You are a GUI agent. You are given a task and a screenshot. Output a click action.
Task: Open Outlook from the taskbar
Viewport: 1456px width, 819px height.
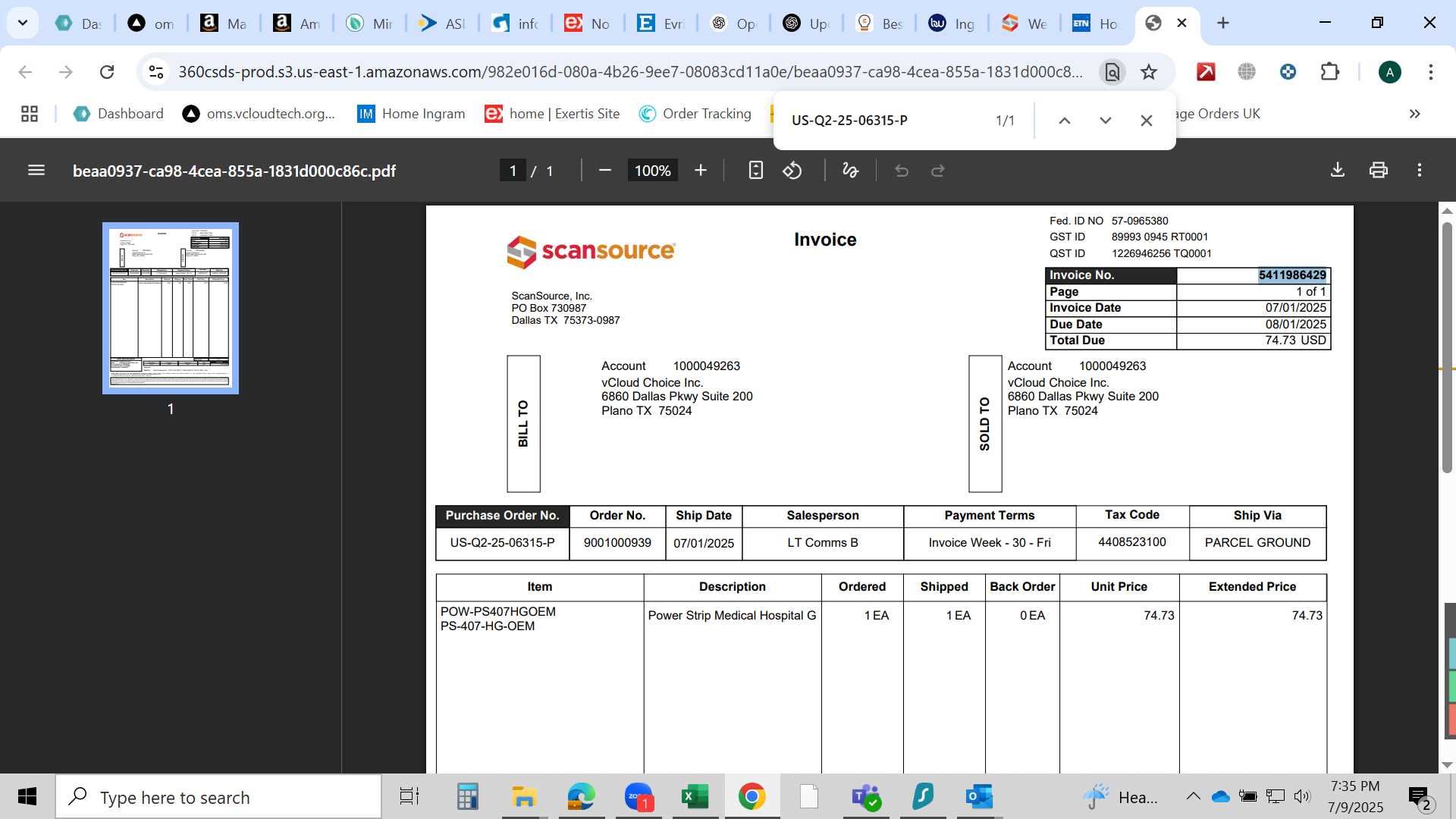click(979, 796)
